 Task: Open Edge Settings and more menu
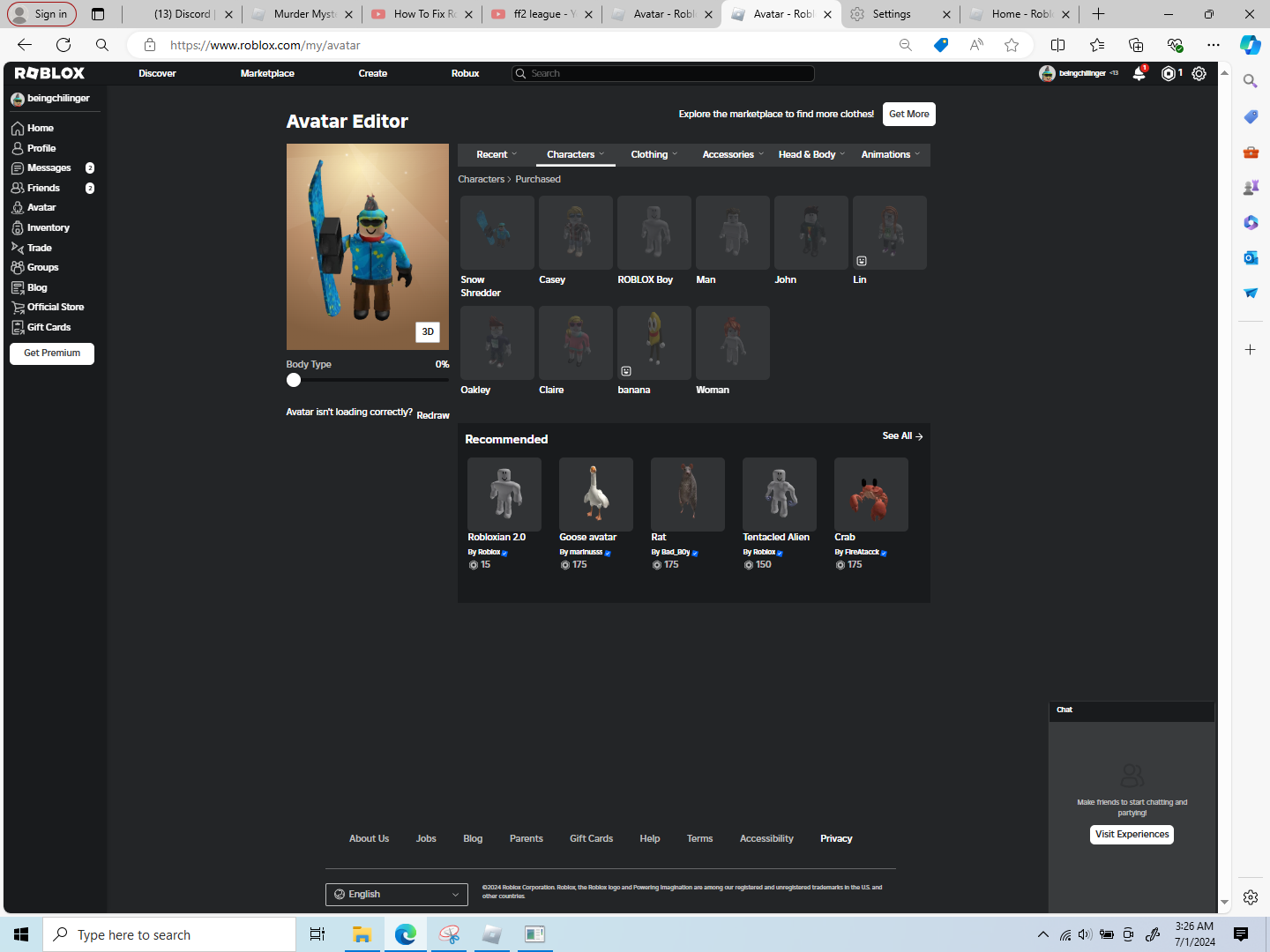click(x=1214, y=45)
